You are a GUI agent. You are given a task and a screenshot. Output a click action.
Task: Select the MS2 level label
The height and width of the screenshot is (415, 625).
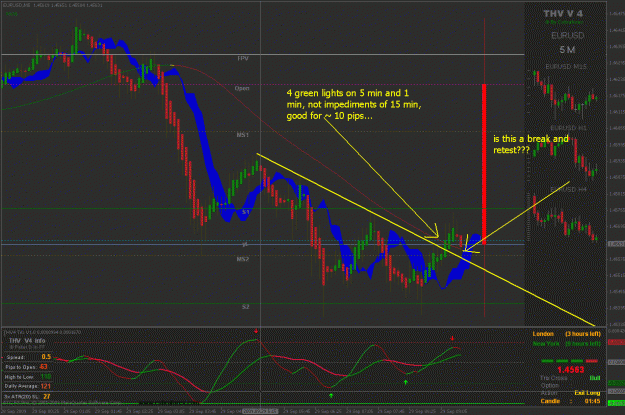tap(242, 259)
